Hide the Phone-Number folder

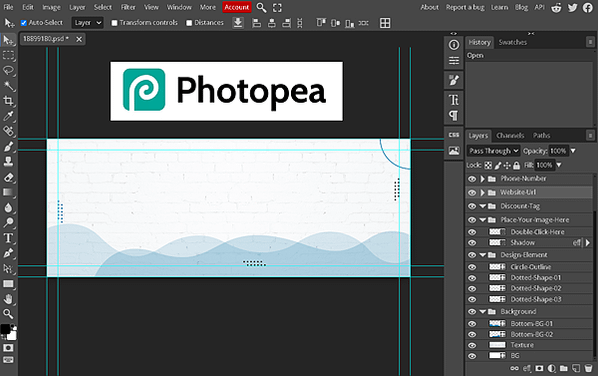pos(472,179)
